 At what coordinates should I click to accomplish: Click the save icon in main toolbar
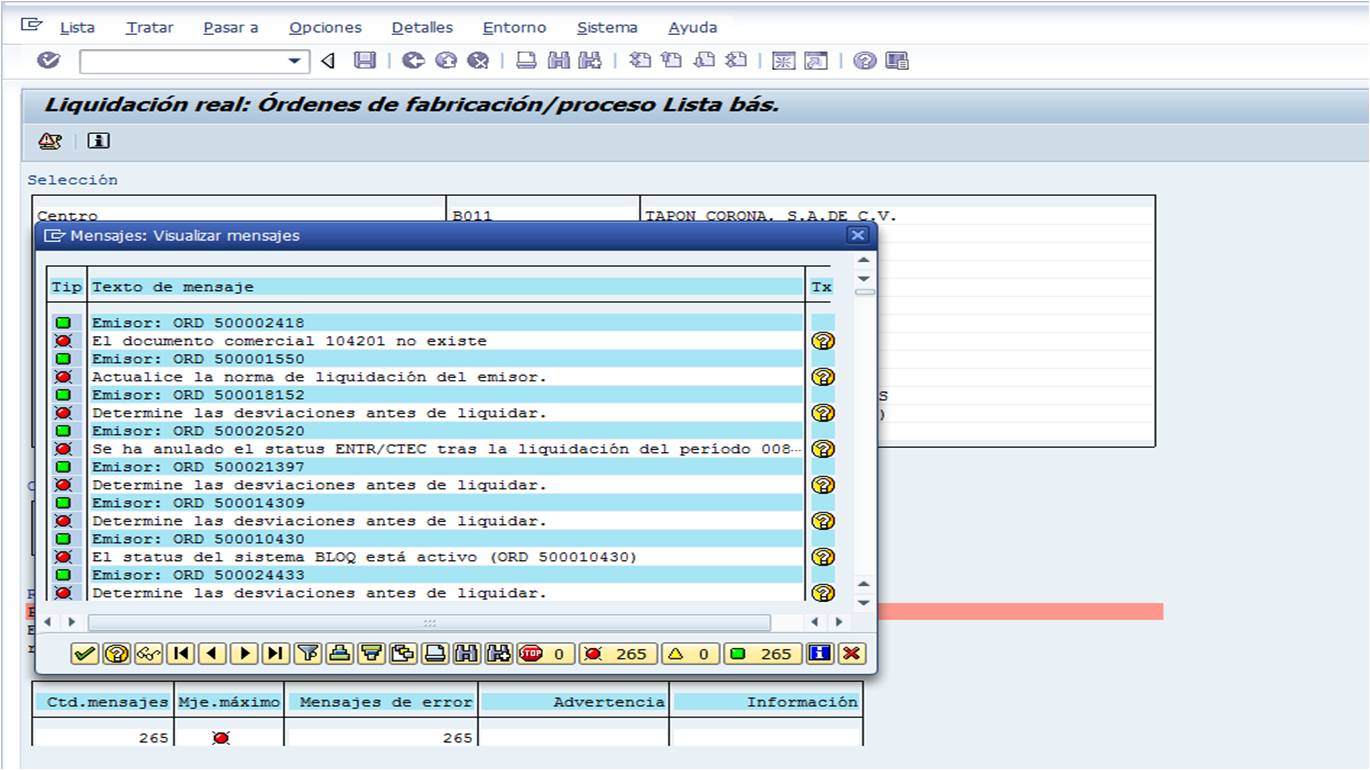click(x=365, y=61)
